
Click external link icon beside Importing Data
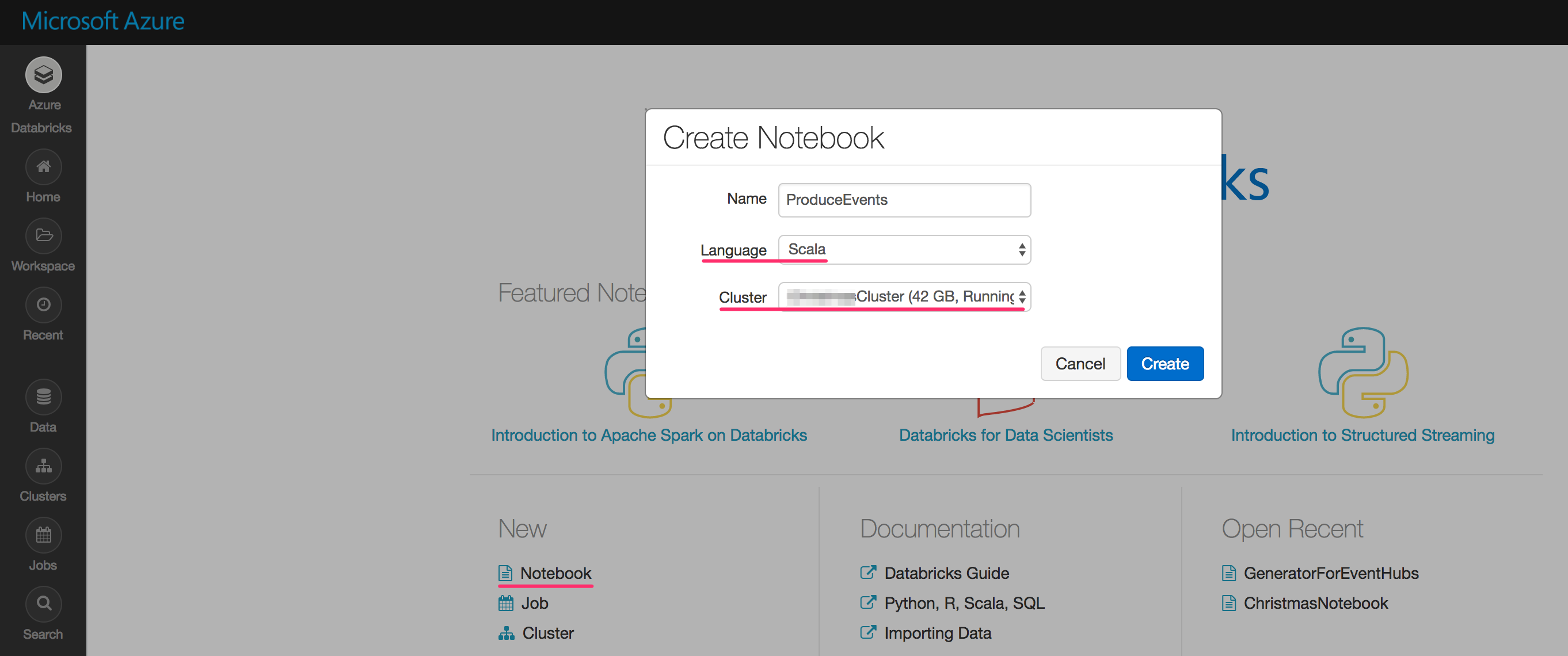tap(868, 632)
